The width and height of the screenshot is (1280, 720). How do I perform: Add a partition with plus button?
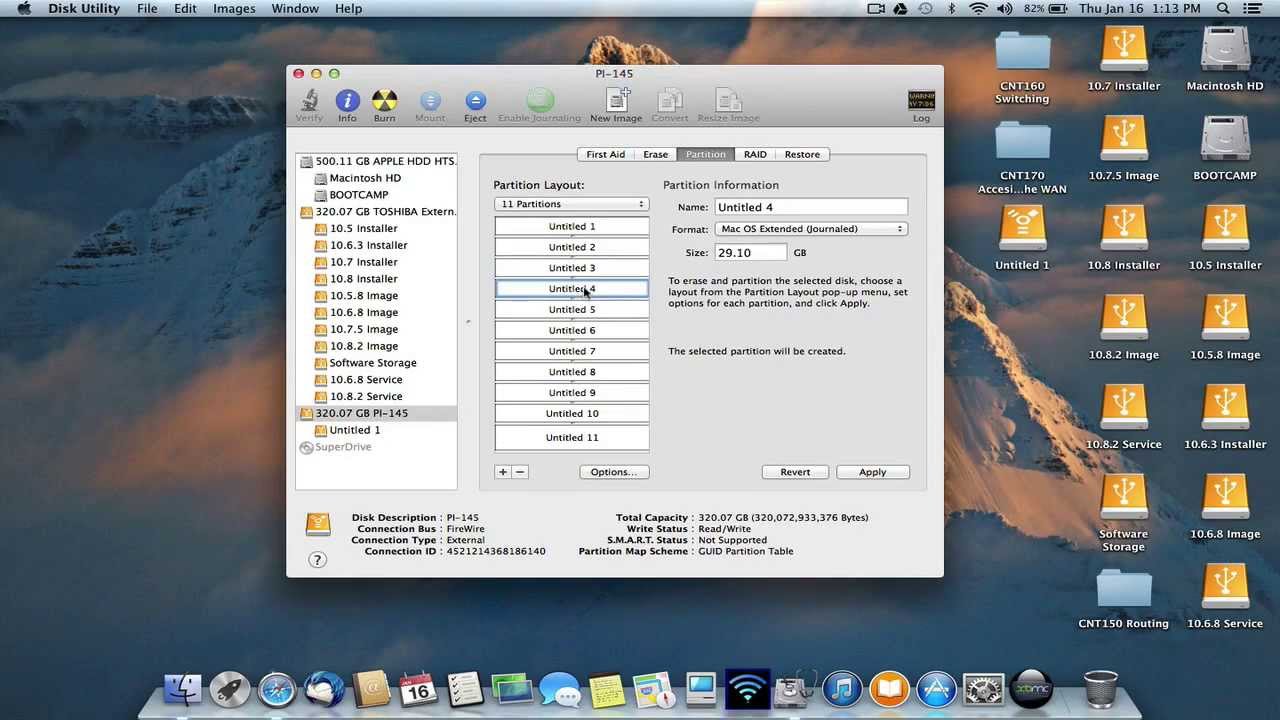click(503, 472)
